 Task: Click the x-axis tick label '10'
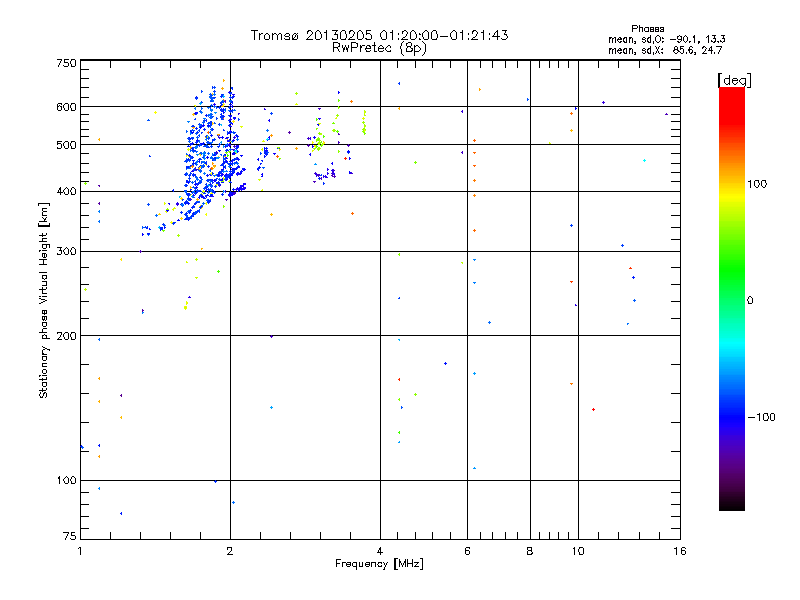pos(578,551)
